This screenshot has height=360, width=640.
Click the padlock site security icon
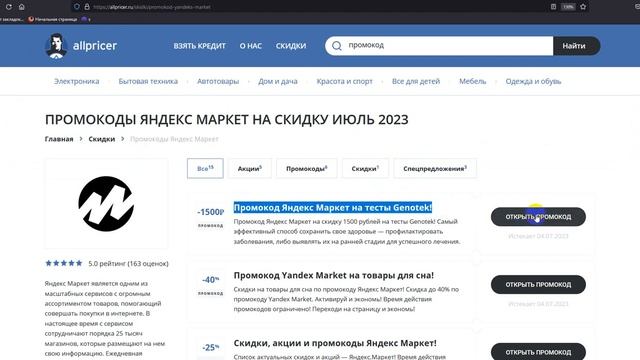[x=87, y=7]
